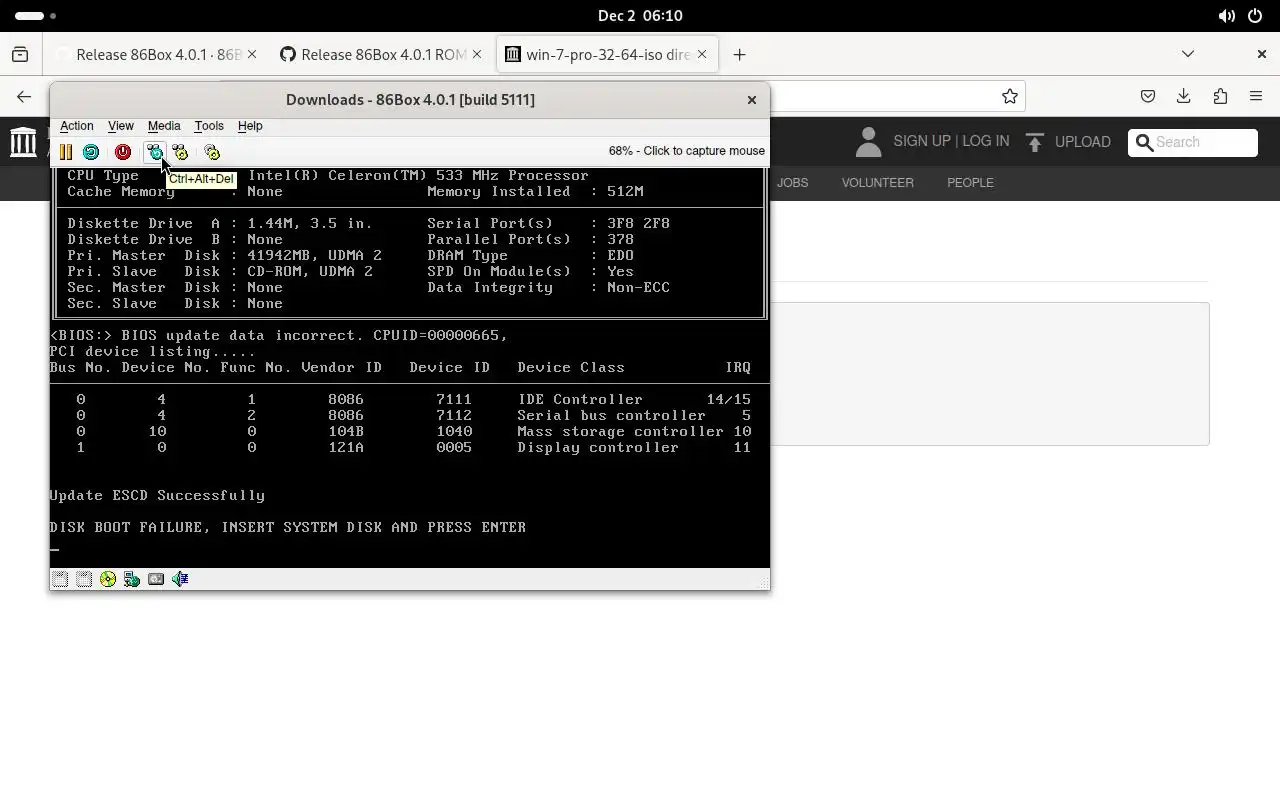1280x800 pixels.
Task: Click the volume speaker icon in top bar
Action: coord(1227,16)
